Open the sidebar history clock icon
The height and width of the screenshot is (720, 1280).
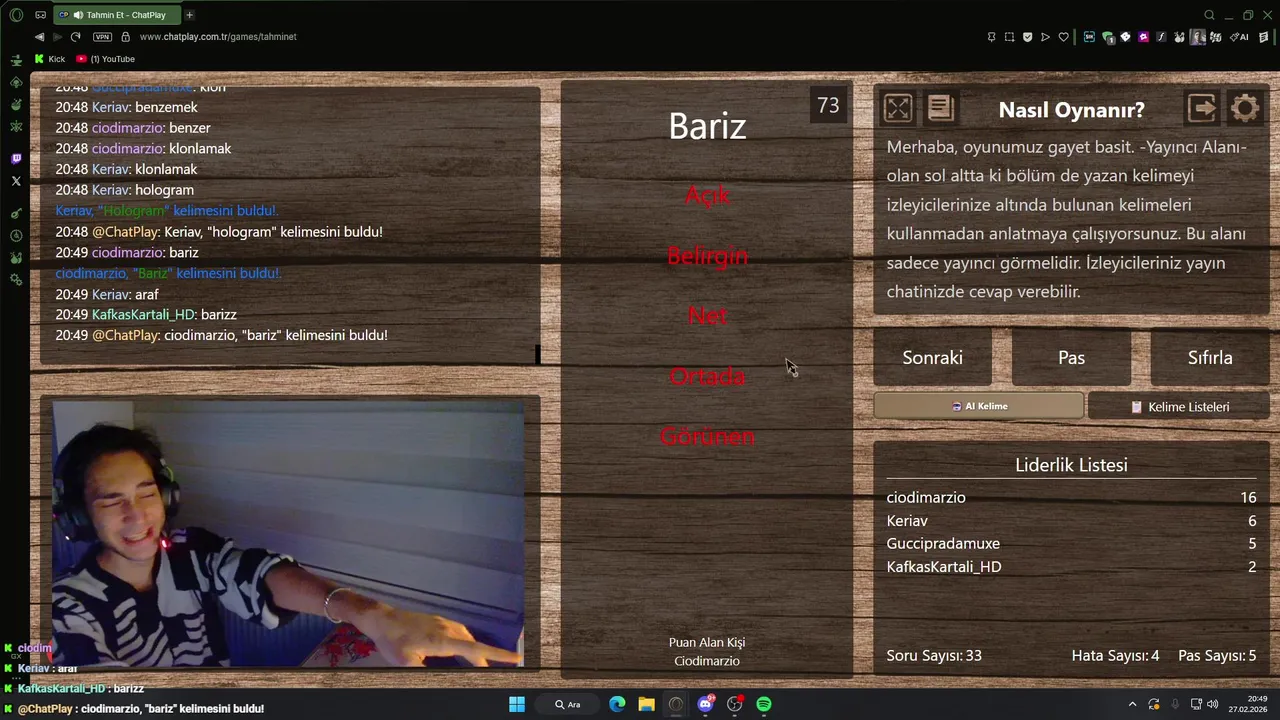16,236
